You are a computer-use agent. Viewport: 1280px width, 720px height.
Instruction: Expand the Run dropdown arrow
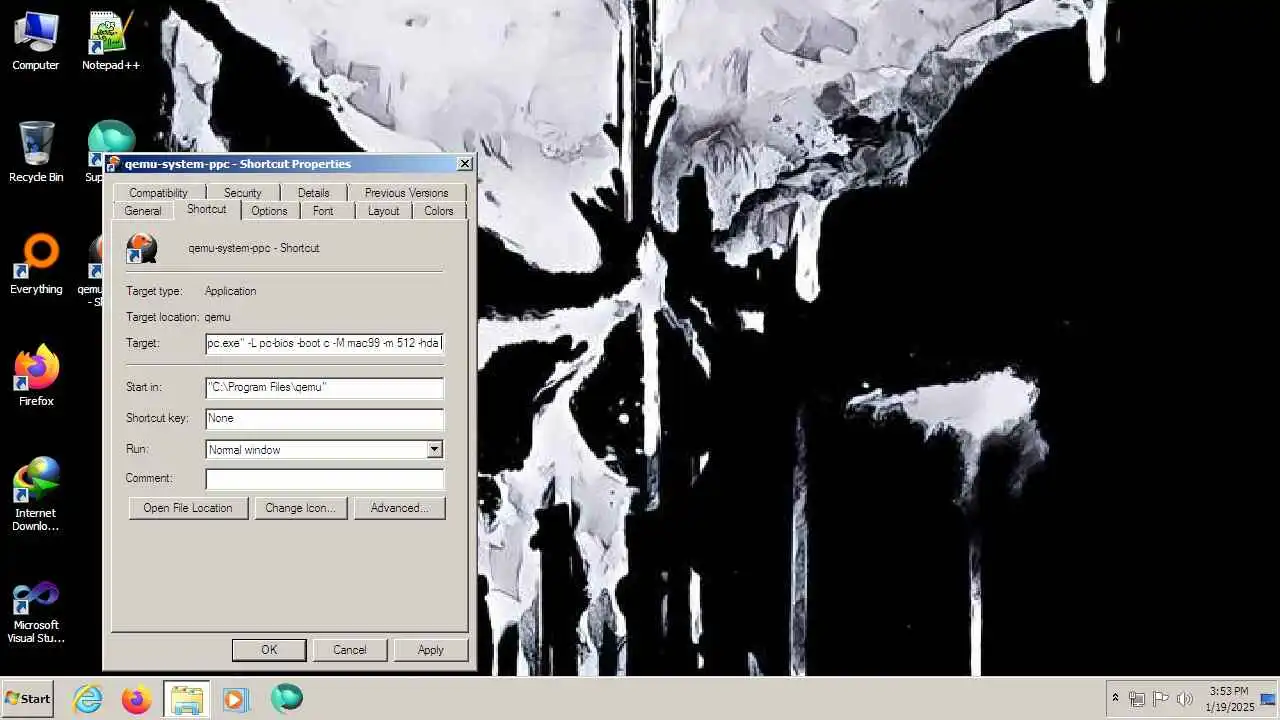pos(434,450)
